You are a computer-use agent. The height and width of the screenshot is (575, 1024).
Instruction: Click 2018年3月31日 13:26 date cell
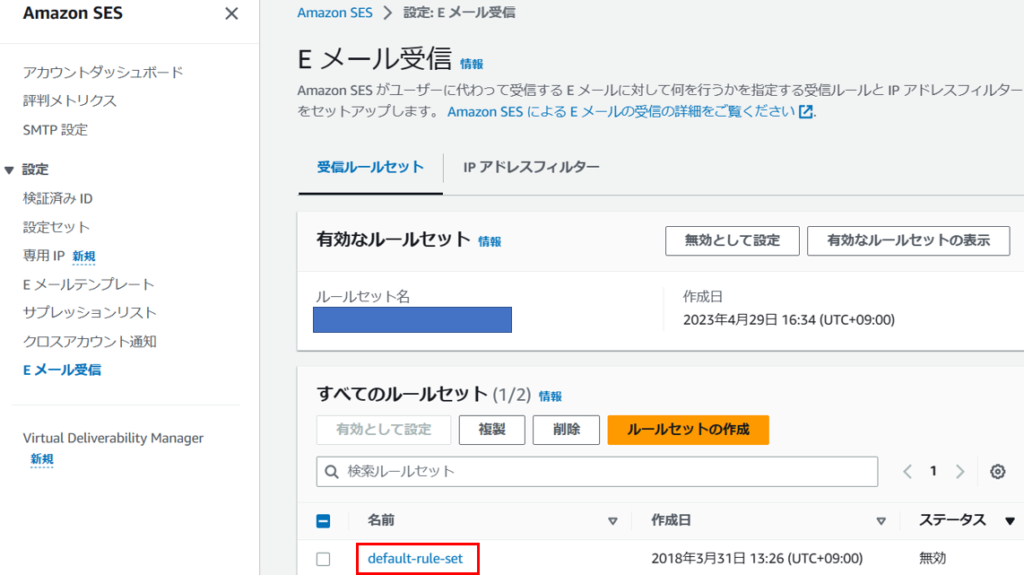click(x=757, y=559)
